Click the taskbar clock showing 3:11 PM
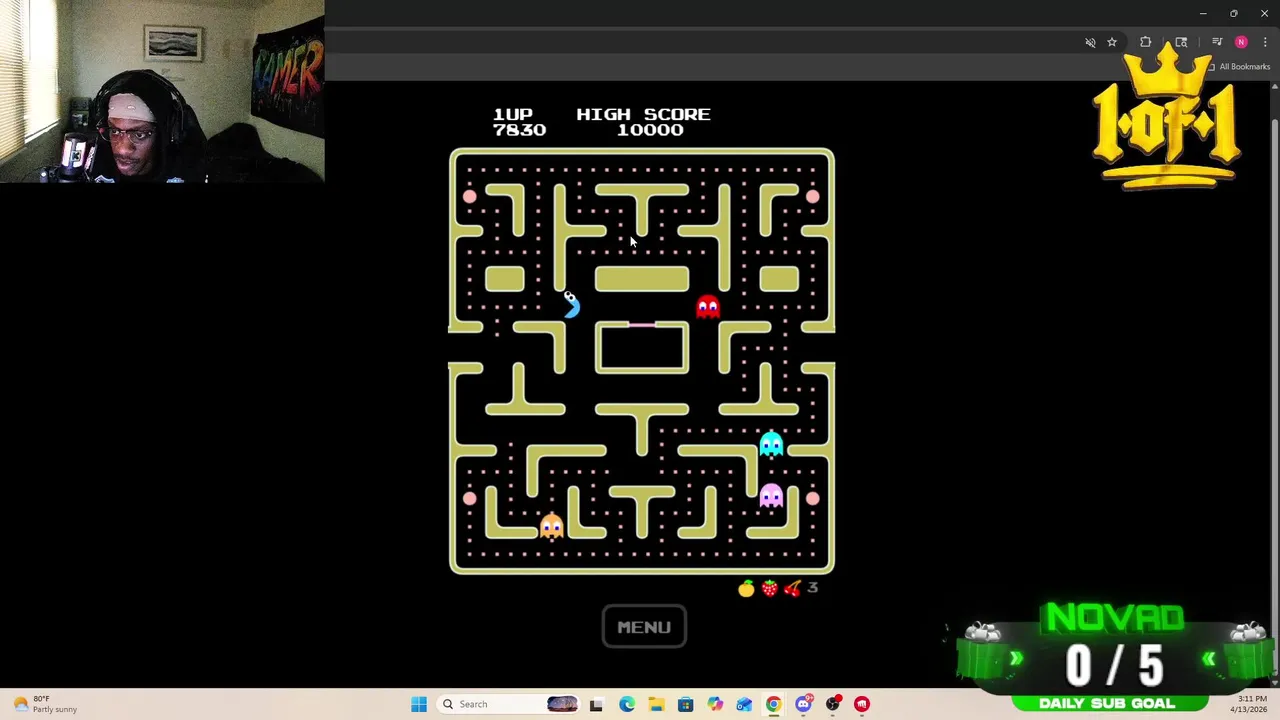 pos(1251,704)
